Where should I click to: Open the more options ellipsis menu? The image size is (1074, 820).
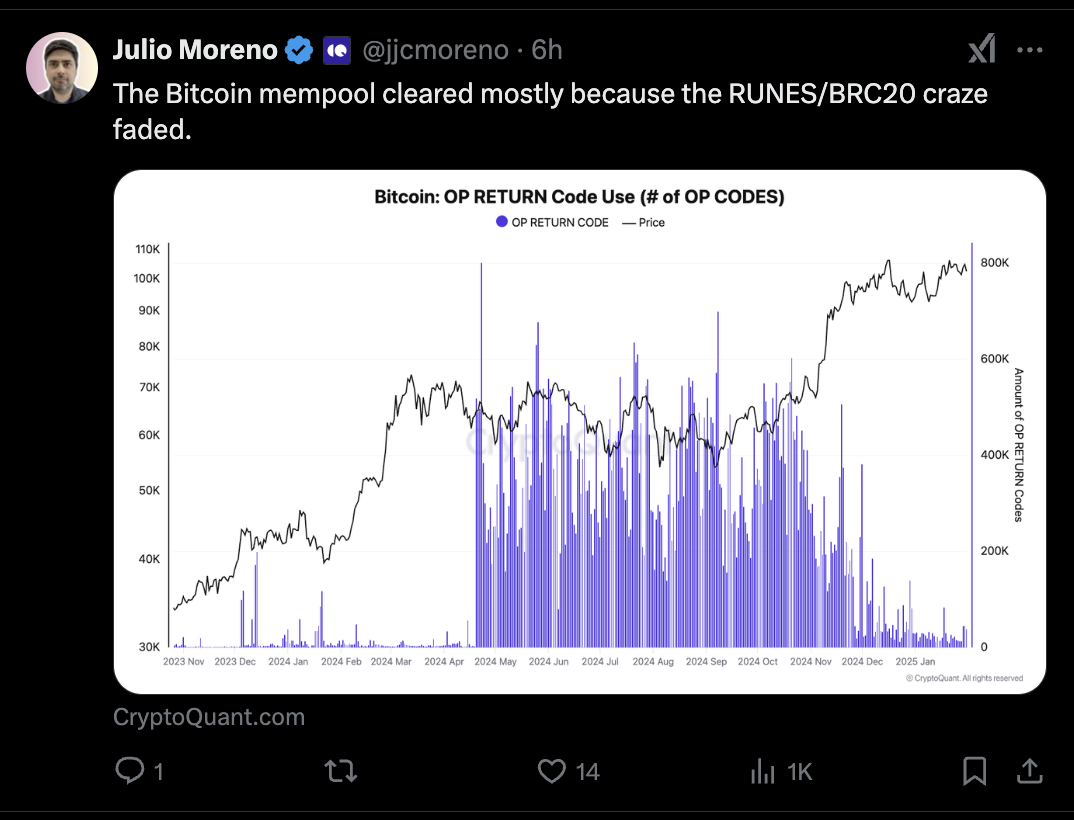point(1030,48)
